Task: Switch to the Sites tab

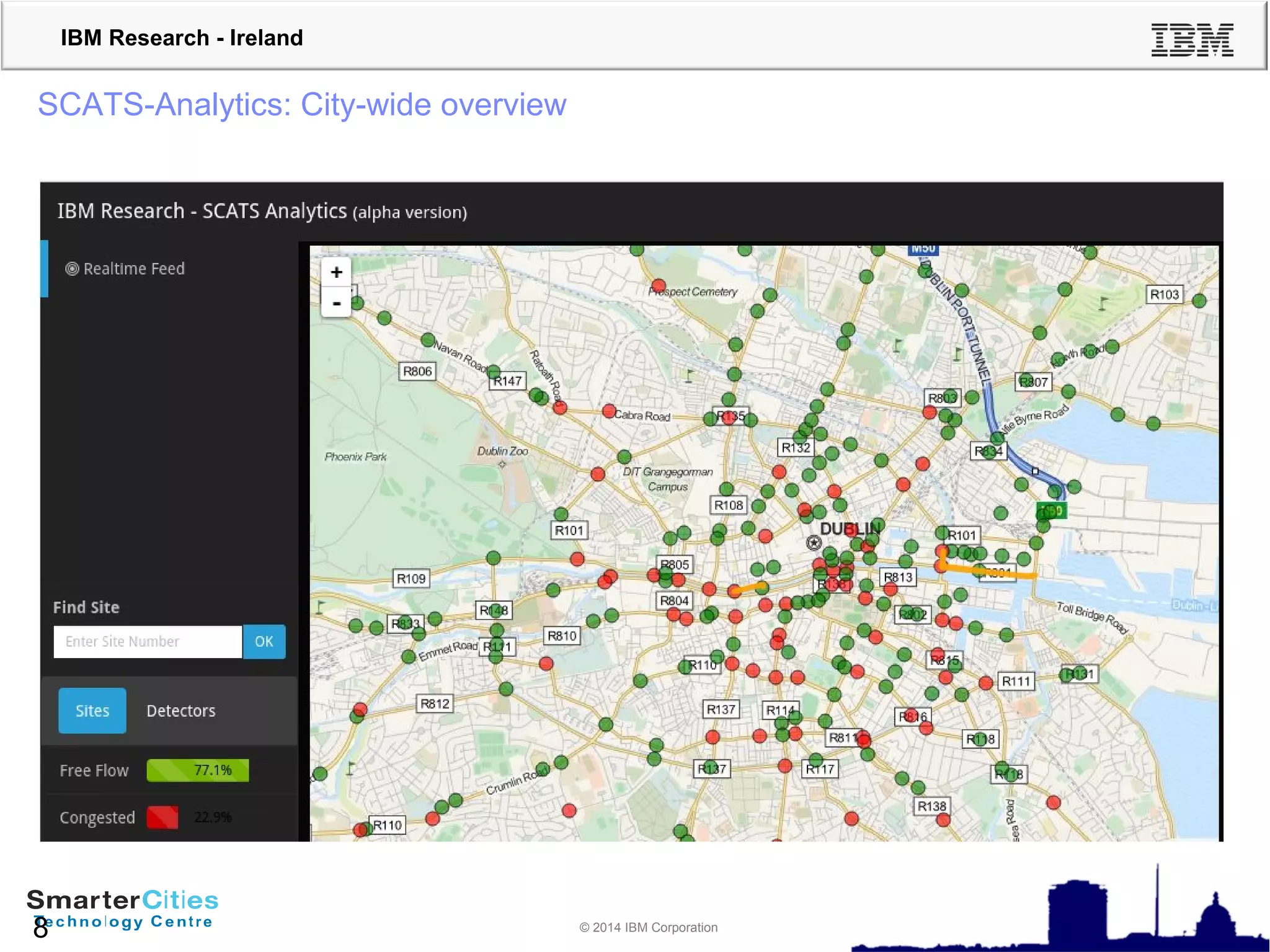Action: [92, 711]
